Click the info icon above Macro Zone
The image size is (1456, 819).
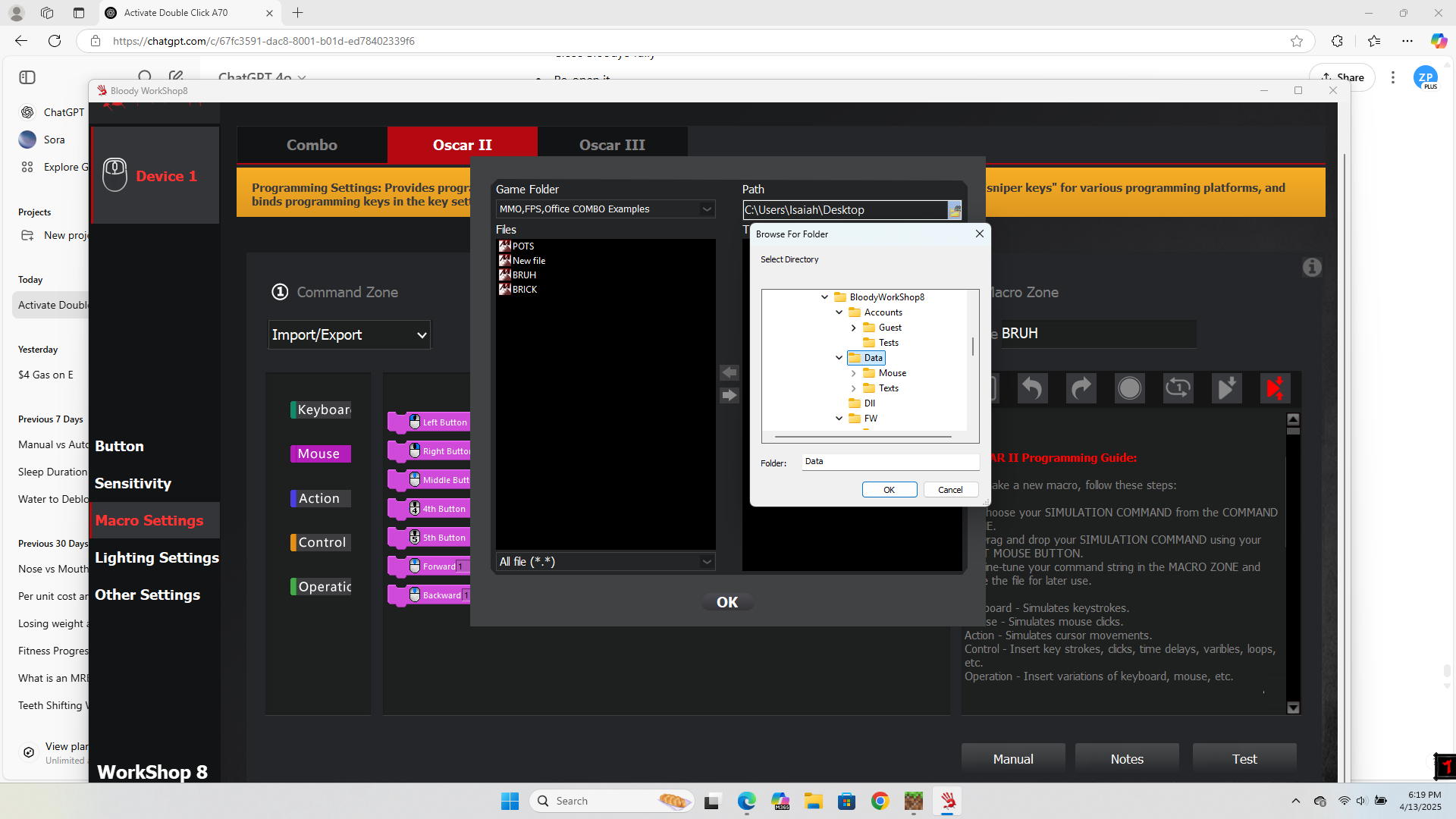pos(1312,267)
